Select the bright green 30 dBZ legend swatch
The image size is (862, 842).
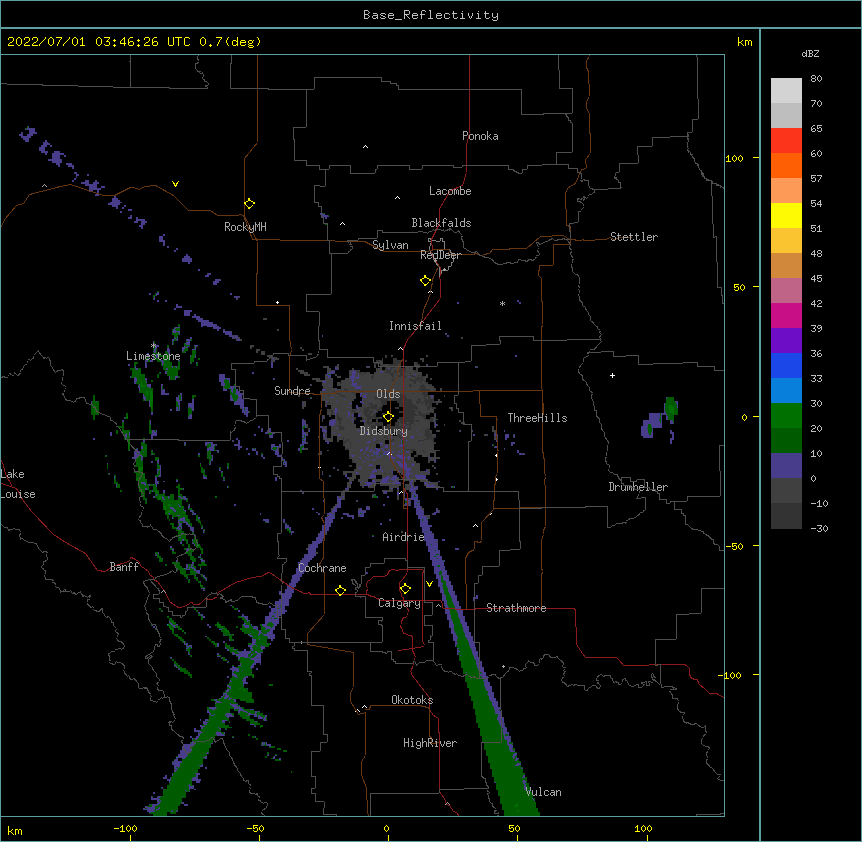click(786, 416)
